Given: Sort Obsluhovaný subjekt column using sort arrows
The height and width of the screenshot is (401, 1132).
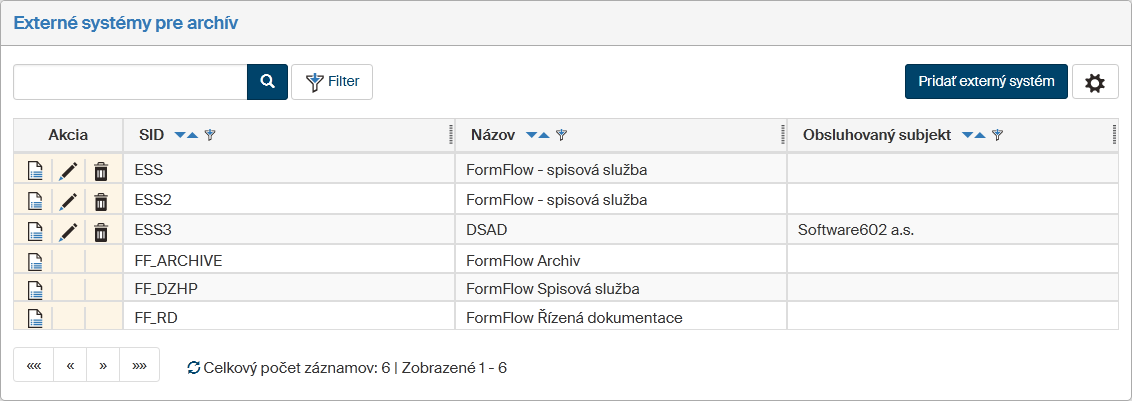Looking at the screenshot, I should click(973, 135).
